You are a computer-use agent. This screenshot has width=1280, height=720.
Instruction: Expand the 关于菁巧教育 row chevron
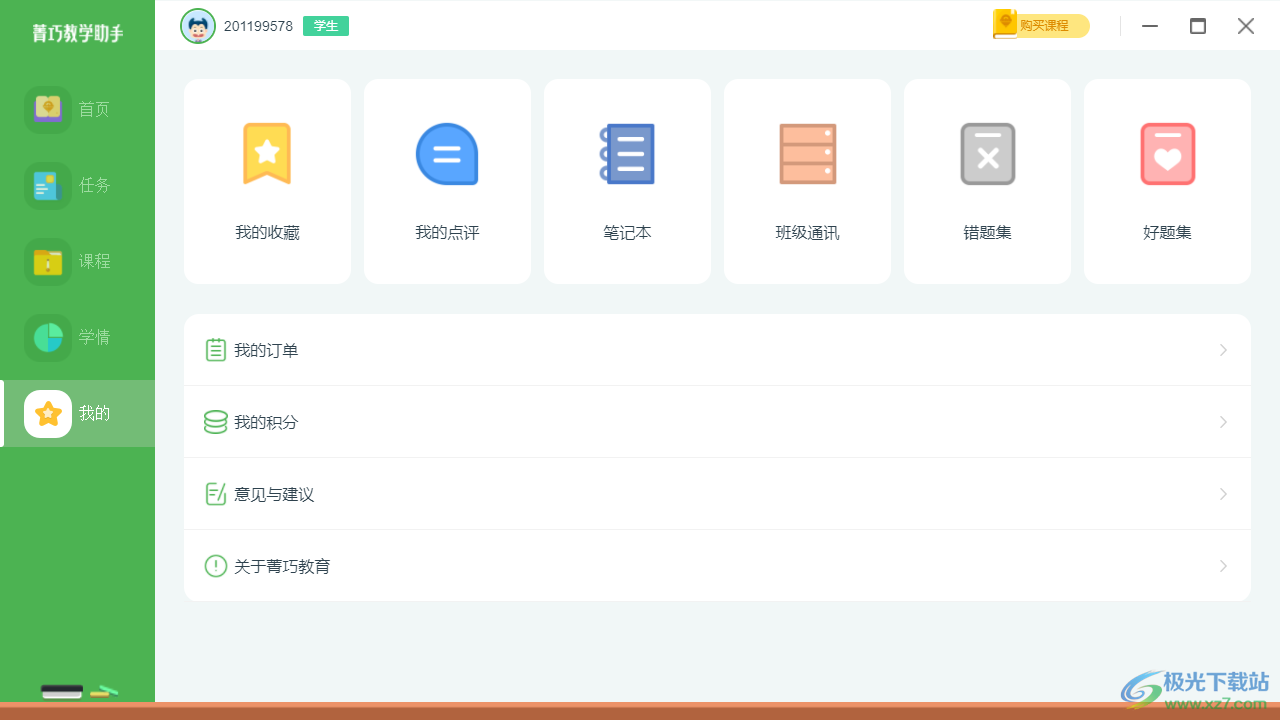1223,566
